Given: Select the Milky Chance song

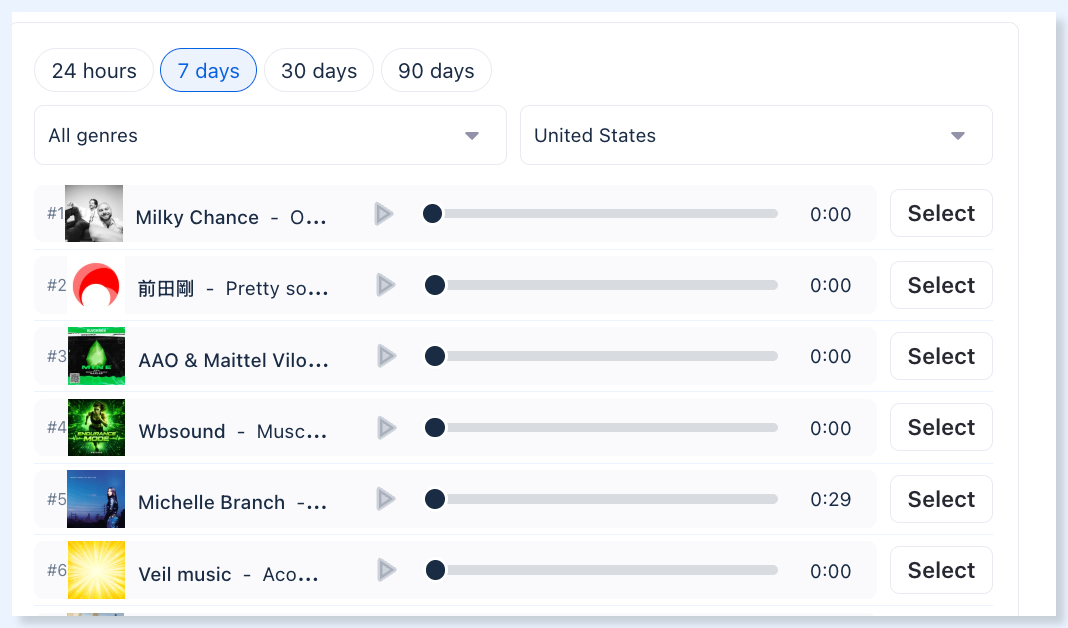Looking at the screenshot, I should 941,213.
